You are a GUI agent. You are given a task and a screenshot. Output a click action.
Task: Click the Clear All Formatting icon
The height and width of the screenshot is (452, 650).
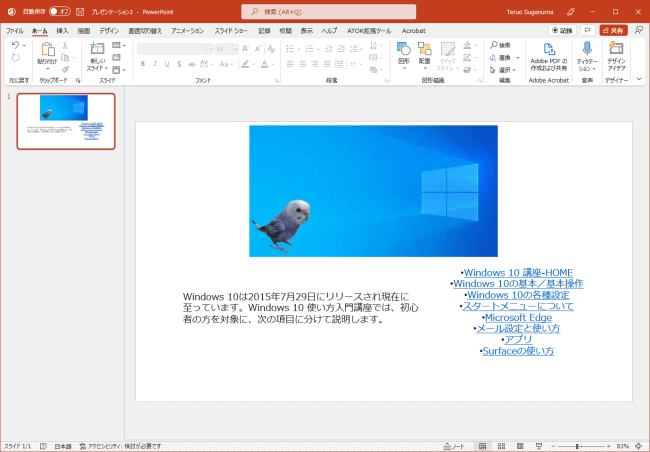click(271, 49)
